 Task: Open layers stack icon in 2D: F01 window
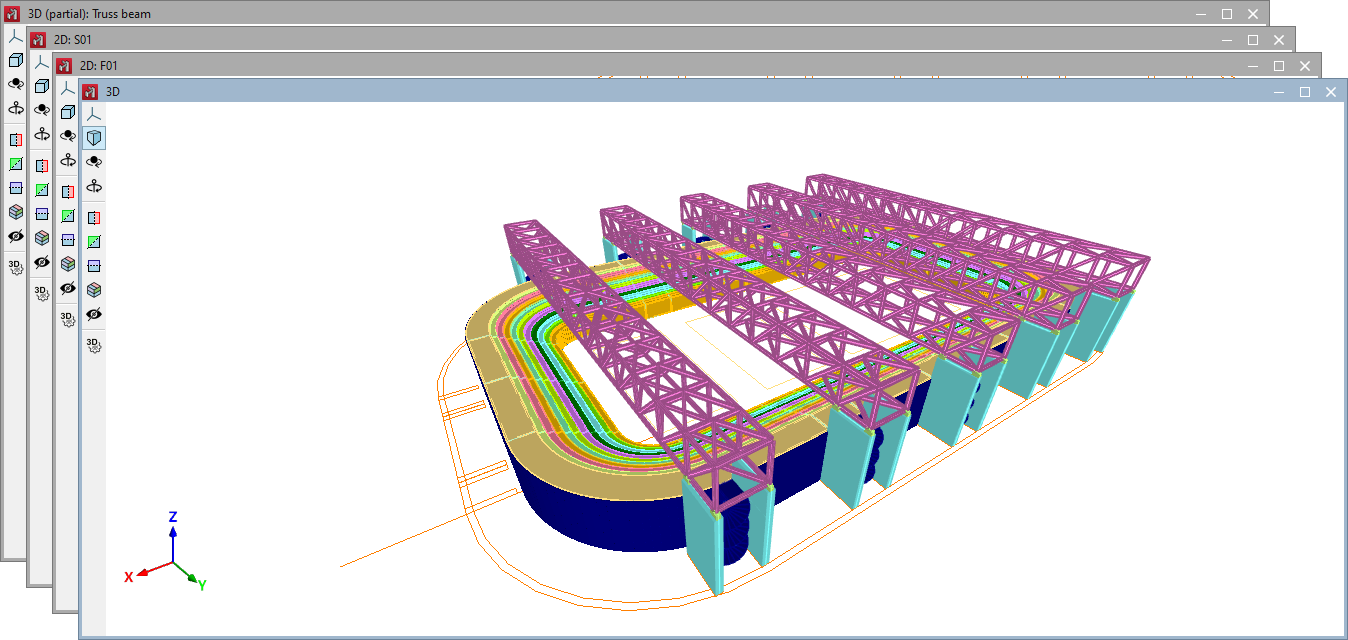tap(68, 264)
